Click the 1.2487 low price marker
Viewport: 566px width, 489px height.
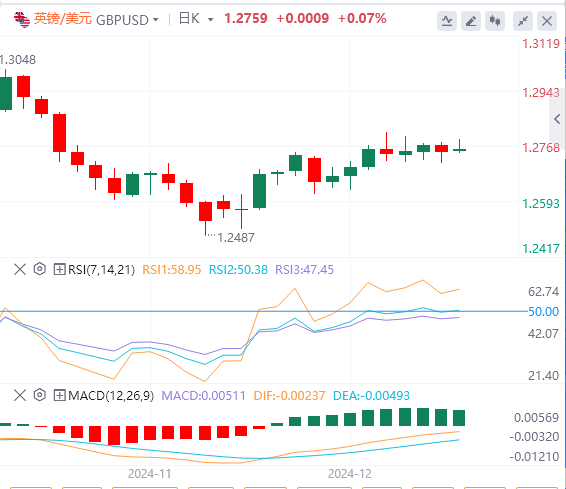236,237
